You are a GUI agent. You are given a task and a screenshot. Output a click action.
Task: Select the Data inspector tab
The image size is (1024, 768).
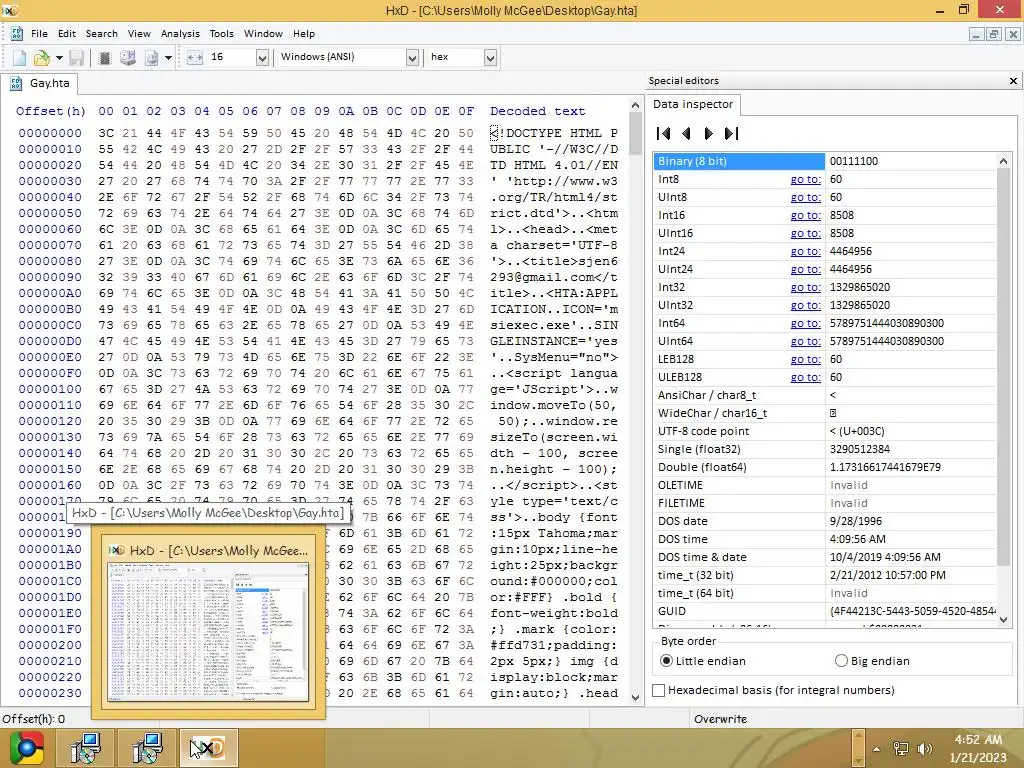(x=693, y=104)
